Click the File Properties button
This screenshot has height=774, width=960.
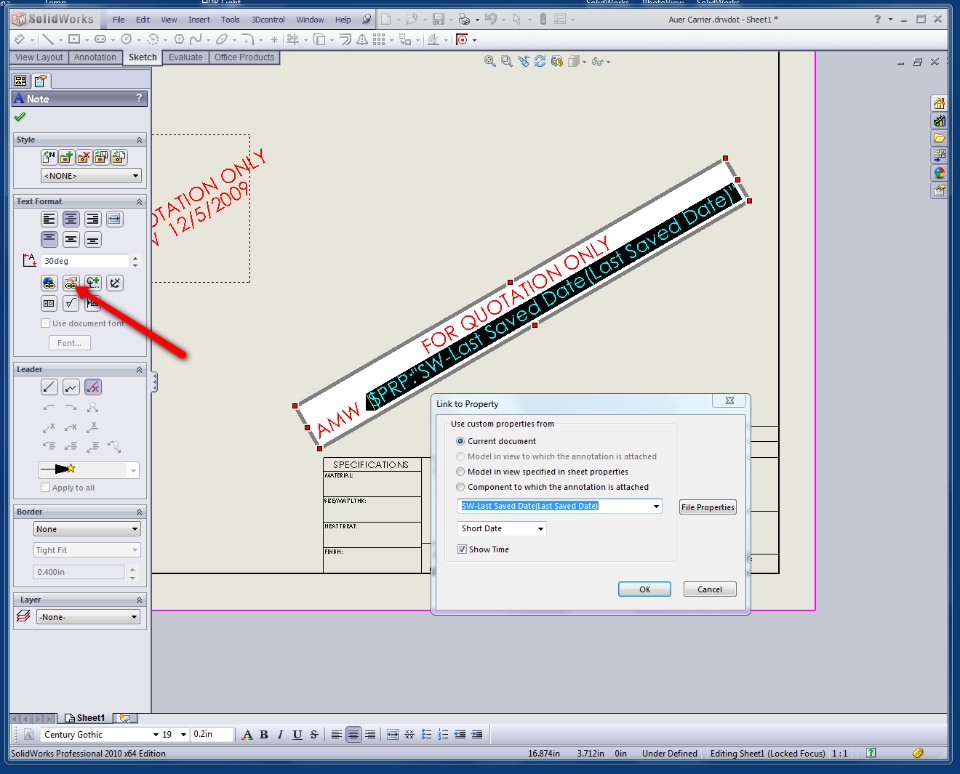click(x=707, y=507)
